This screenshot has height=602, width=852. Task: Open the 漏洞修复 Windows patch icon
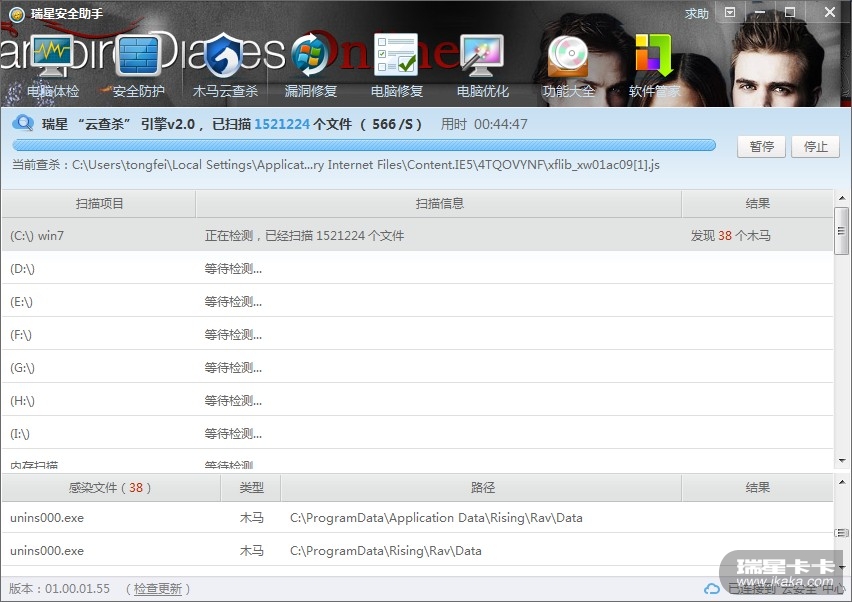310,55
